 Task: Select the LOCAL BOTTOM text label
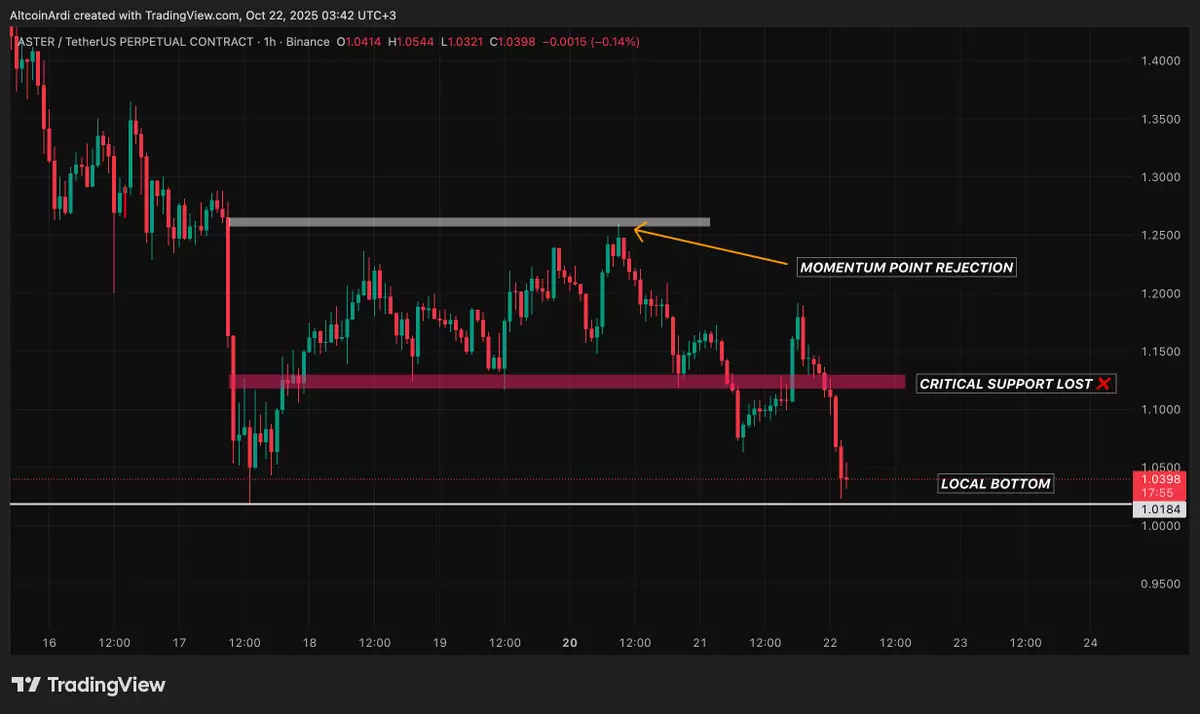coord(995,484)
